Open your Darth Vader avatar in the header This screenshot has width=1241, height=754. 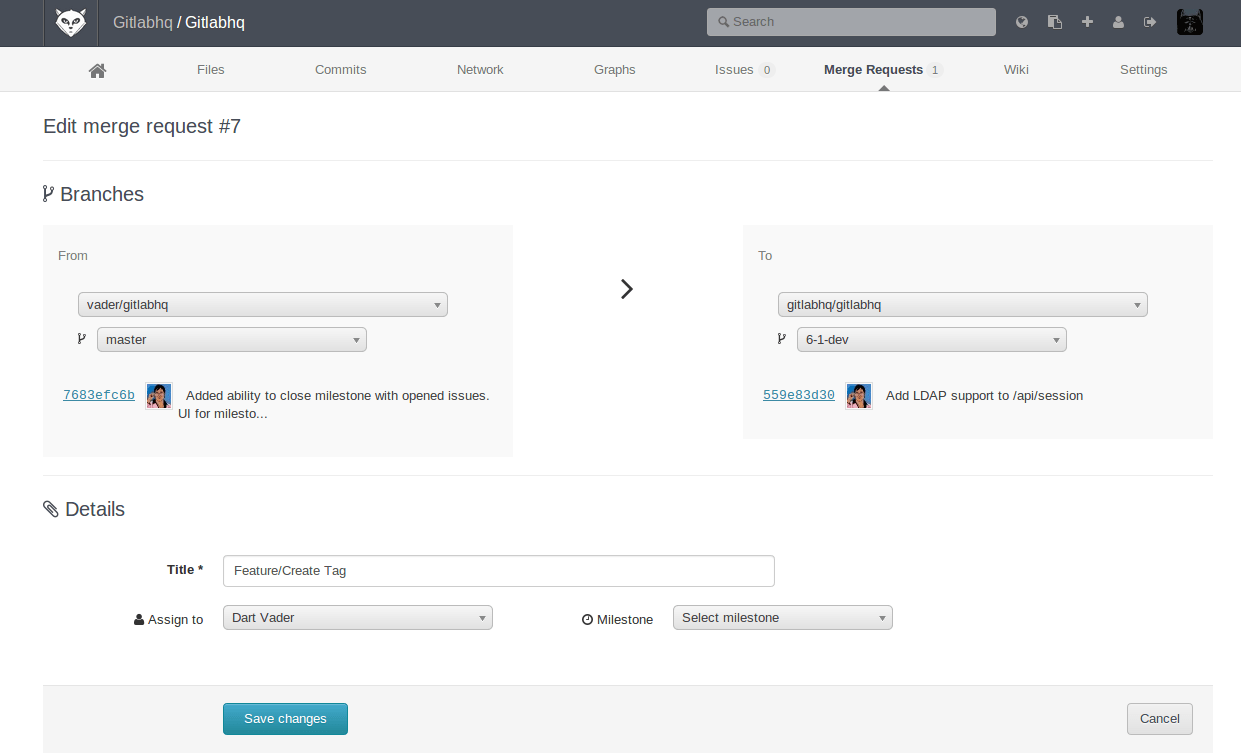pos(1189,21)
